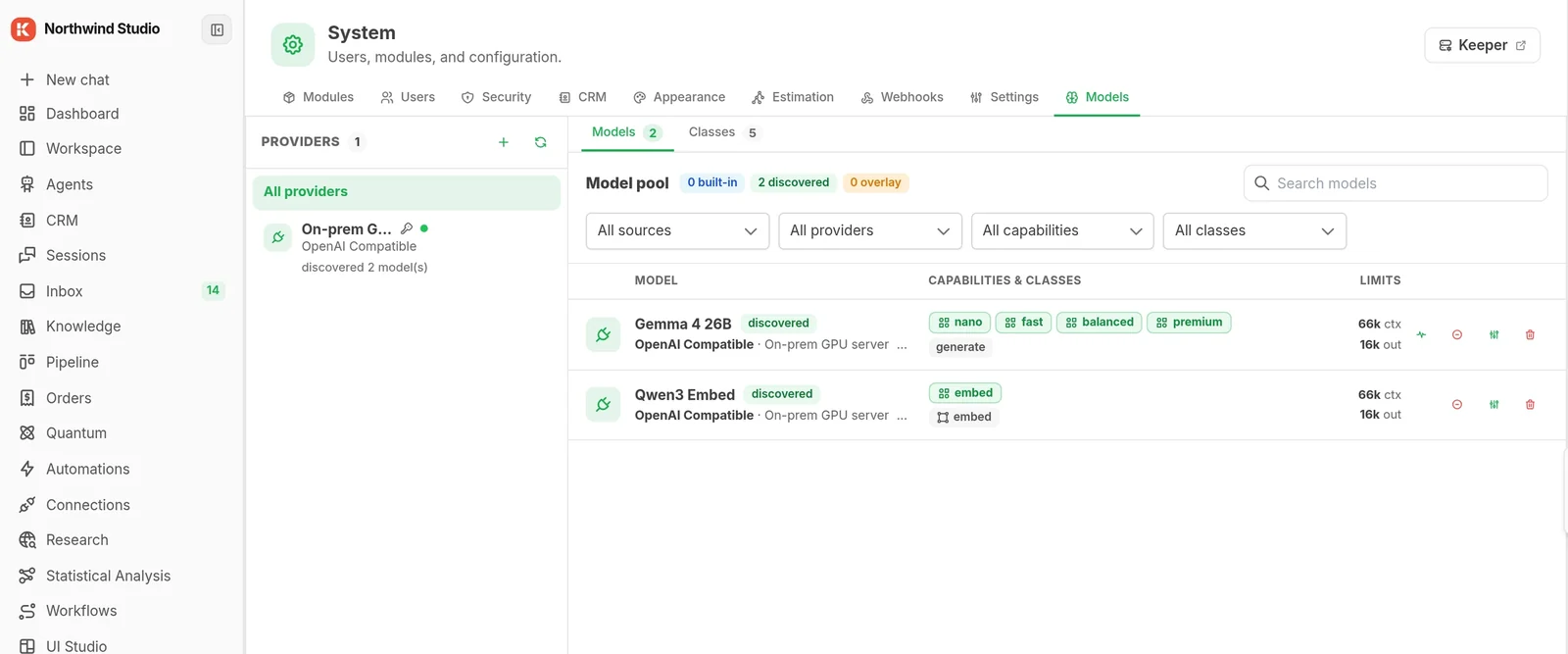Select the premium class tag on Gemma
Image resolution: width=1568 pixels, height=654 pixels.
[x=1189, y=323]
